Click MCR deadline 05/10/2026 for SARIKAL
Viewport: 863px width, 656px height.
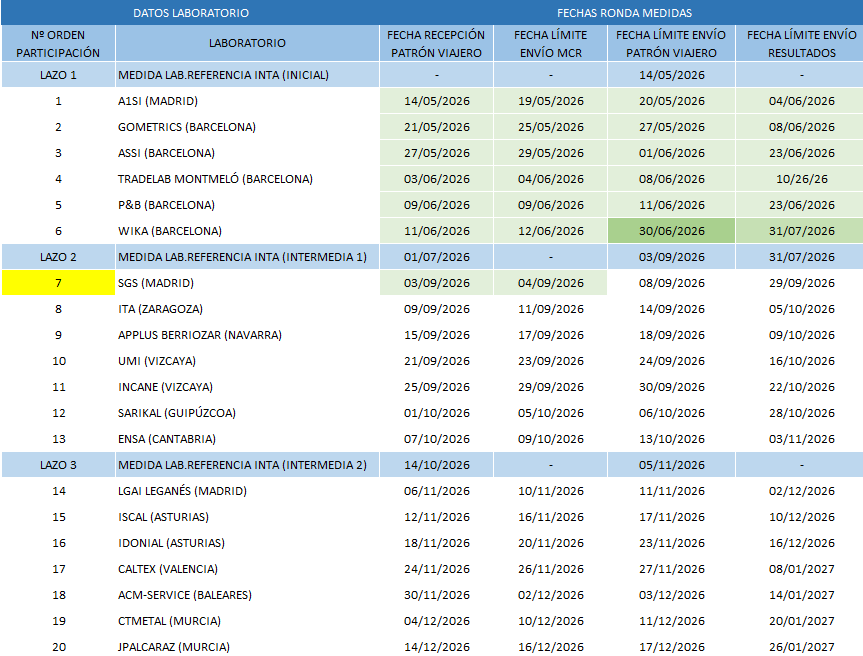click(x=550, y=413)
